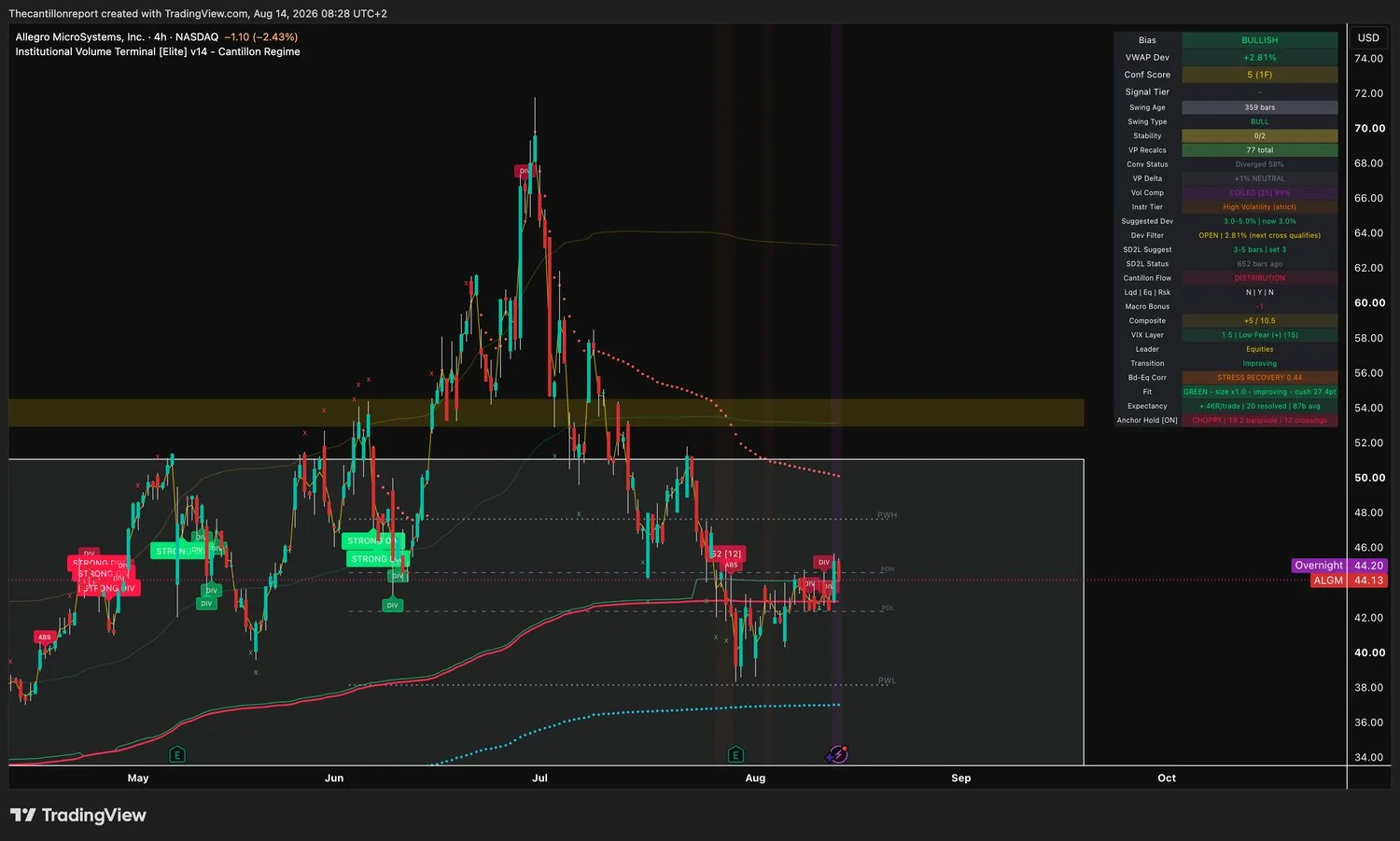
Task: Click the Expectancy +.46R/trade cell
Action: coord(1259,406)
